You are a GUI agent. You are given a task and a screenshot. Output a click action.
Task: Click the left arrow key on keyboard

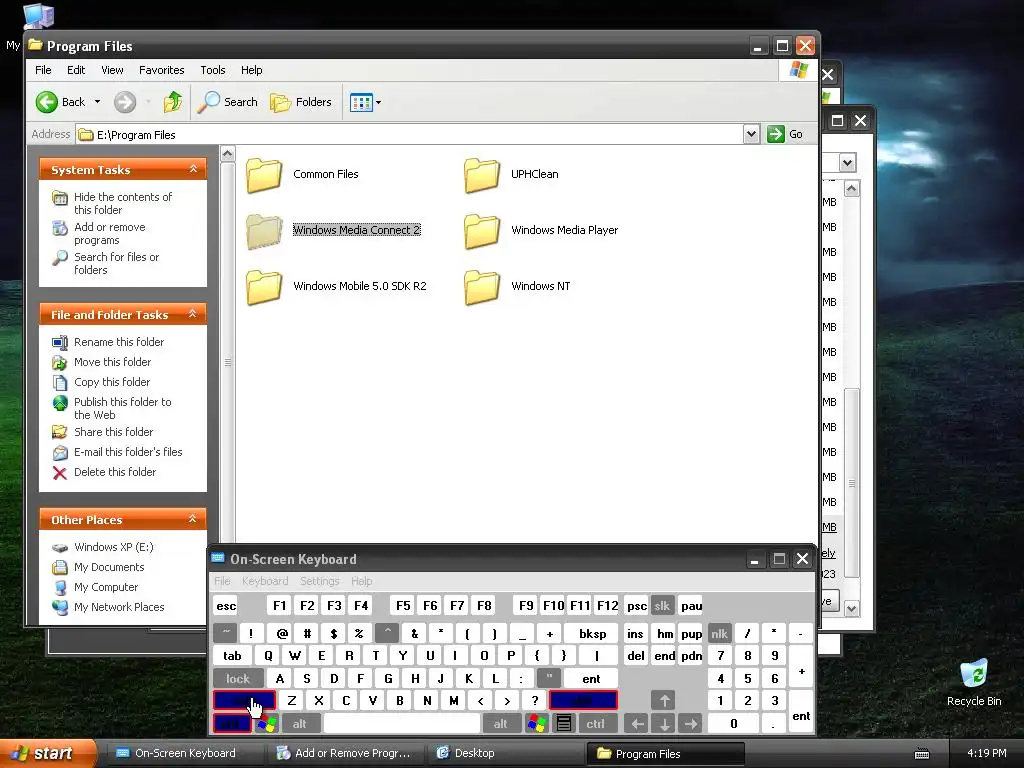tap(637, 724)
